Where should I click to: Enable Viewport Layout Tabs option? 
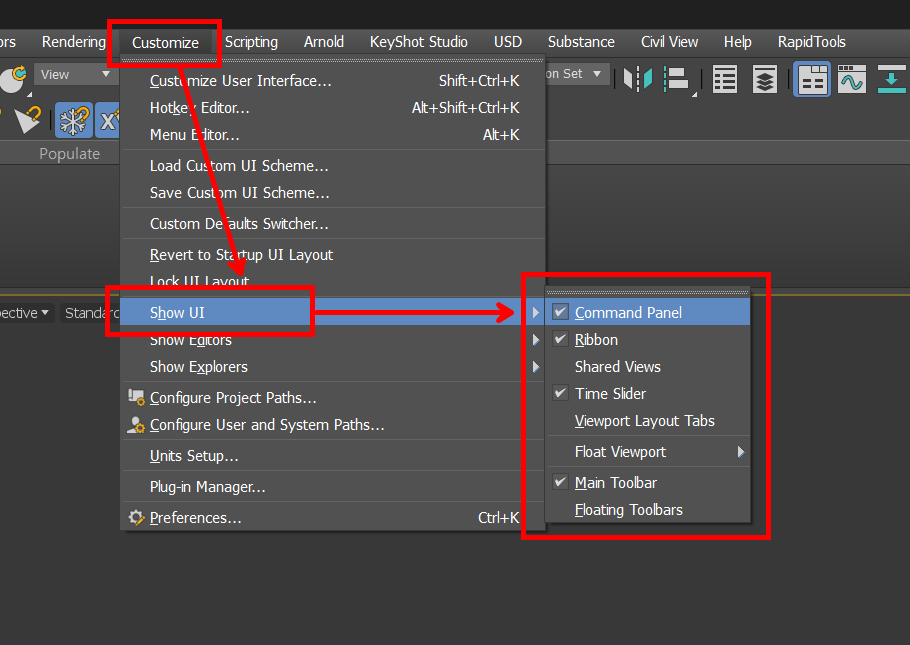click(x=648, y=421)
